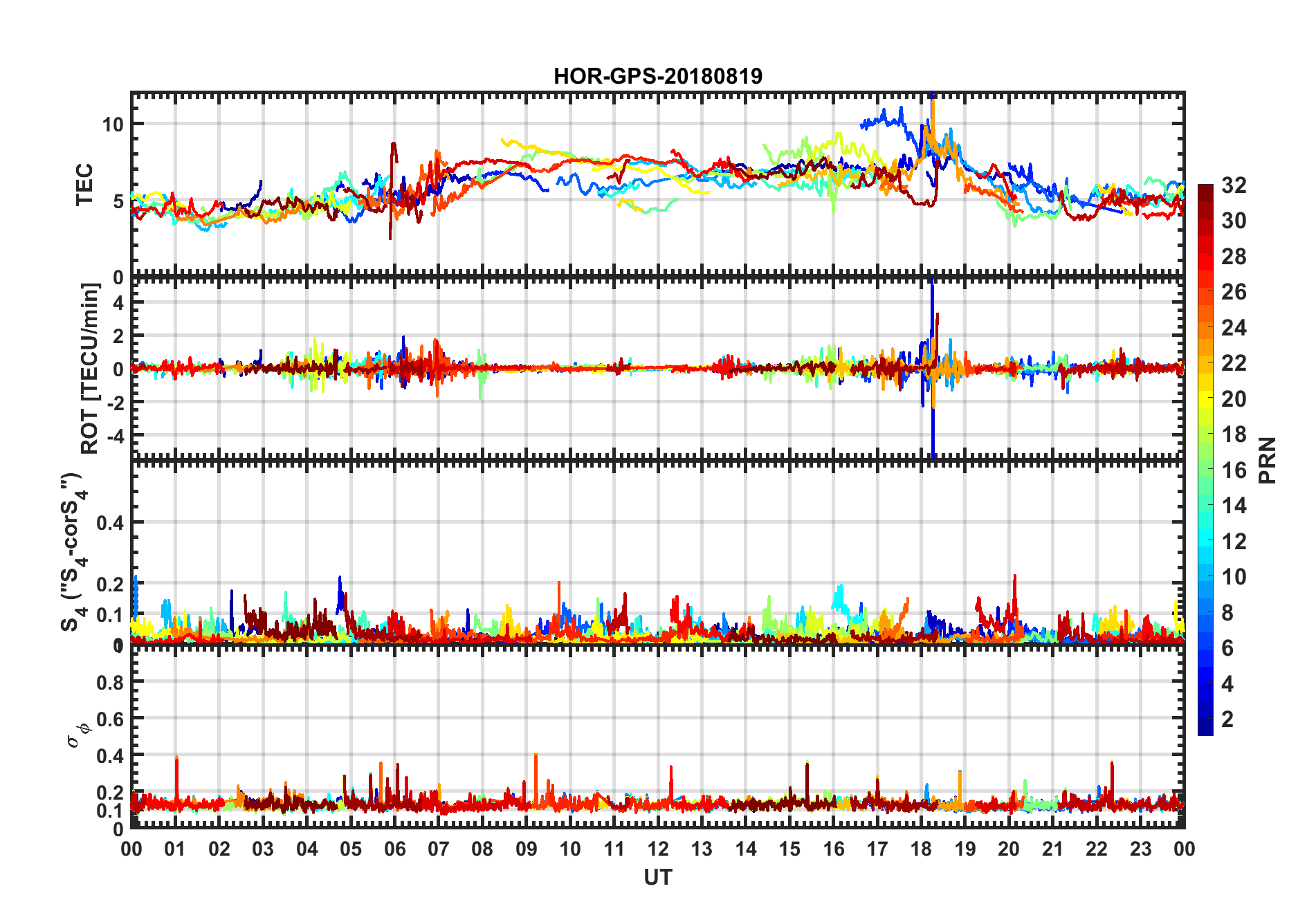Click the TEC y-axis label
This screenshot has height=920, width=1316.
tap(84, 185)
